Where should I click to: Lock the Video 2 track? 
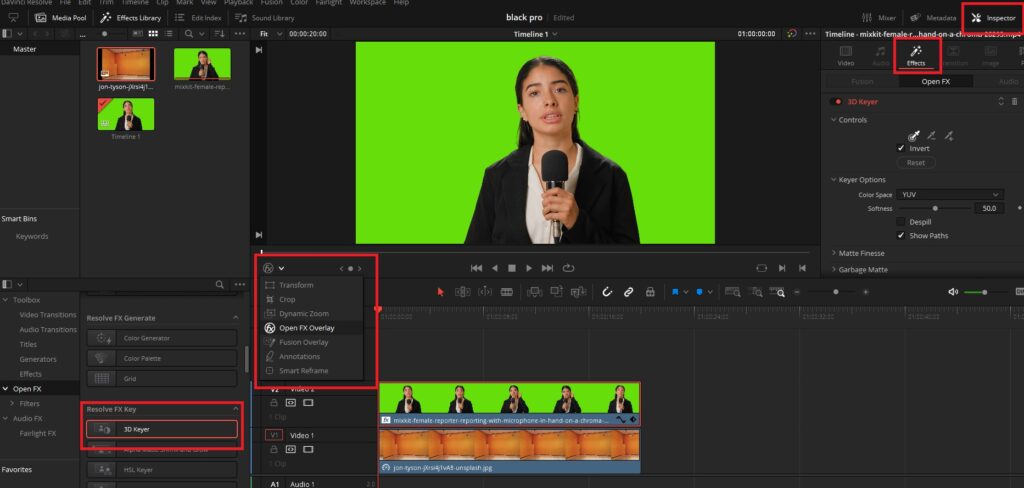click(274, 402)
